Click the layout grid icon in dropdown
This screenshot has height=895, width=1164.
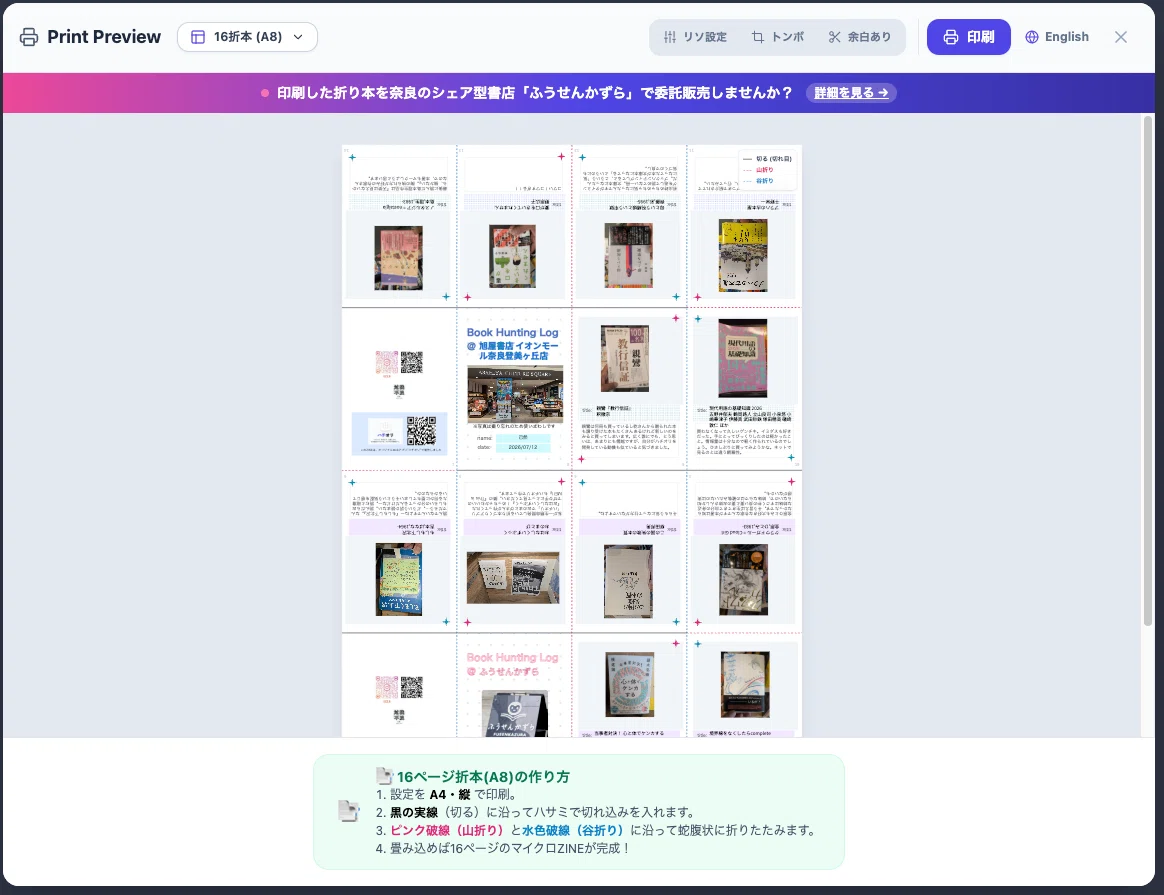198,37
